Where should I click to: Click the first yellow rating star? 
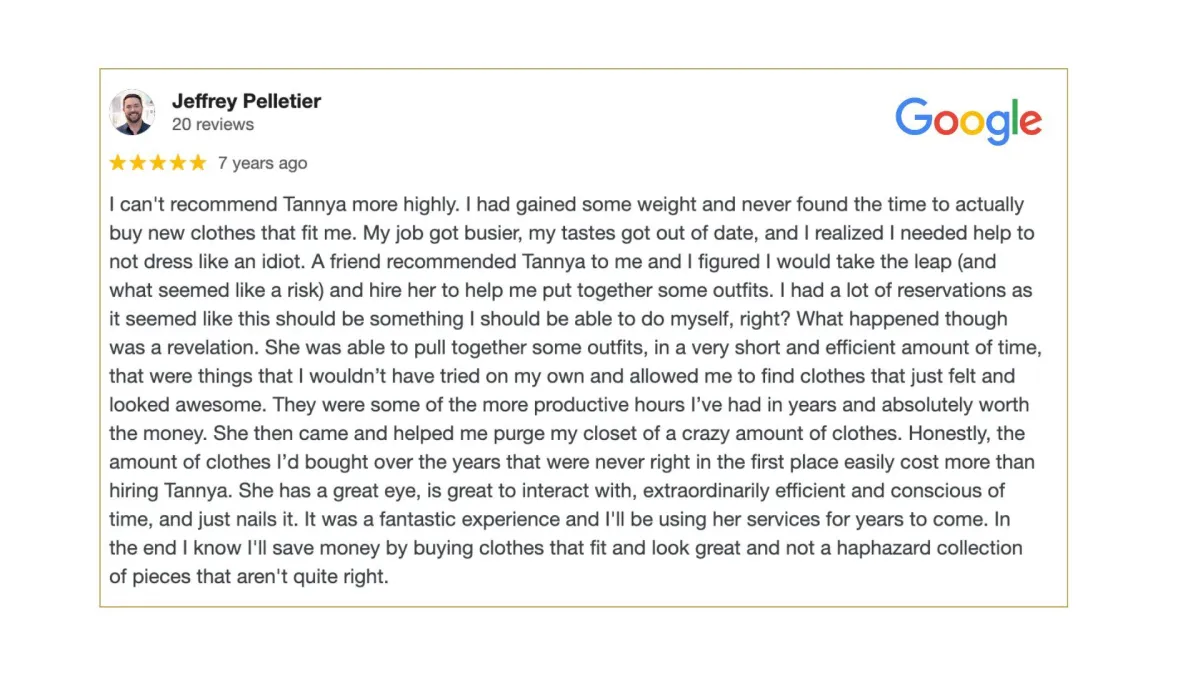[x=118, y=163]
